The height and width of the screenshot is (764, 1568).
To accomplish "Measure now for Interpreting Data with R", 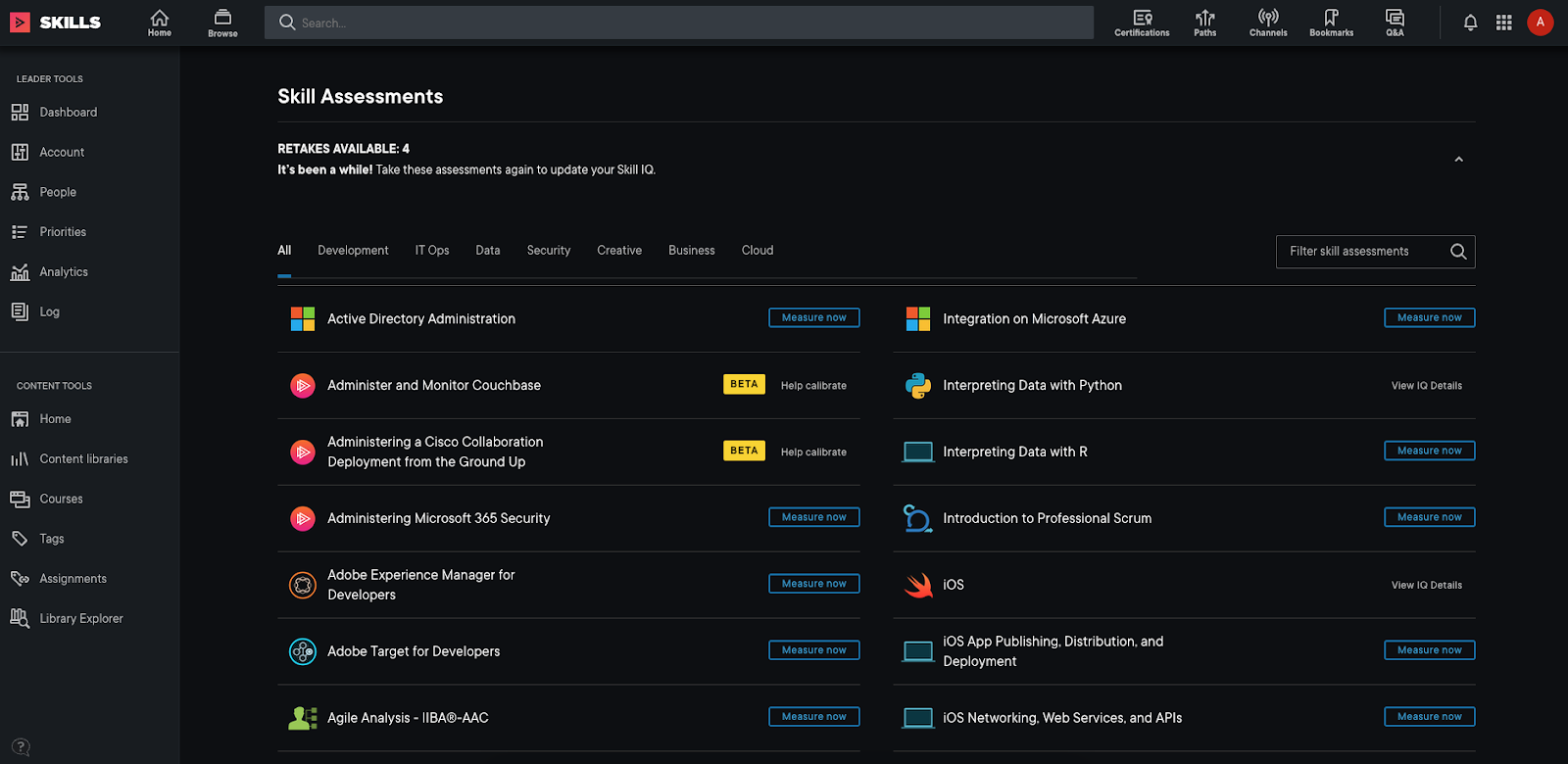I will click(x=1430, y=451).
